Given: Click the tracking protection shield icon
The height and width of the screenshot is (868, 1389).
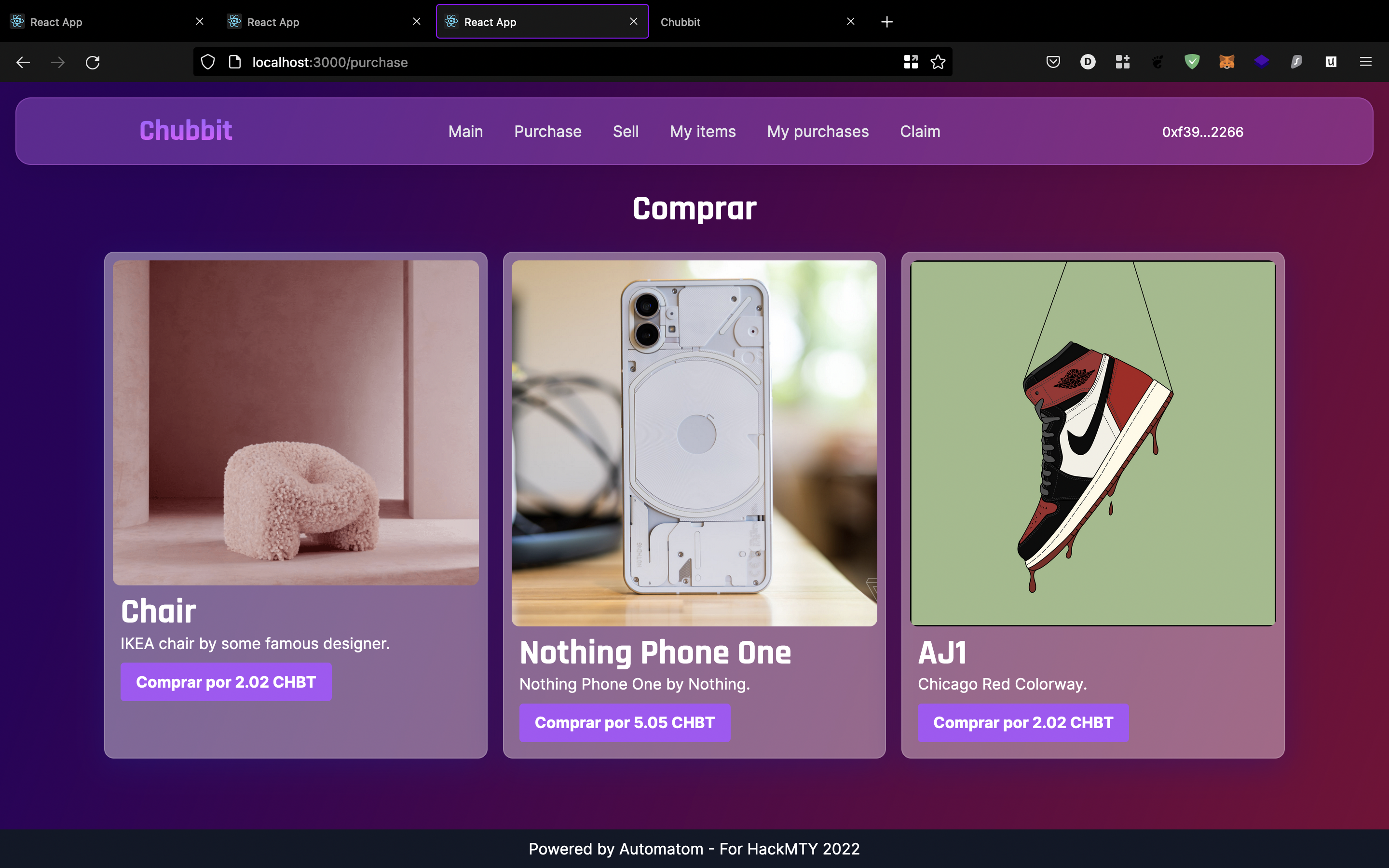Looking at the screenshot, I should [x=208, y=62].
